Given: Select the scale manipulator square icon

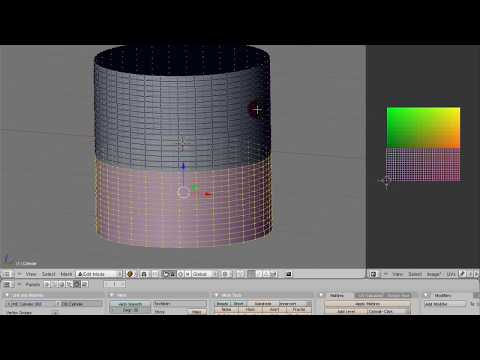Looking at the screenshot, I should (188, 274).
